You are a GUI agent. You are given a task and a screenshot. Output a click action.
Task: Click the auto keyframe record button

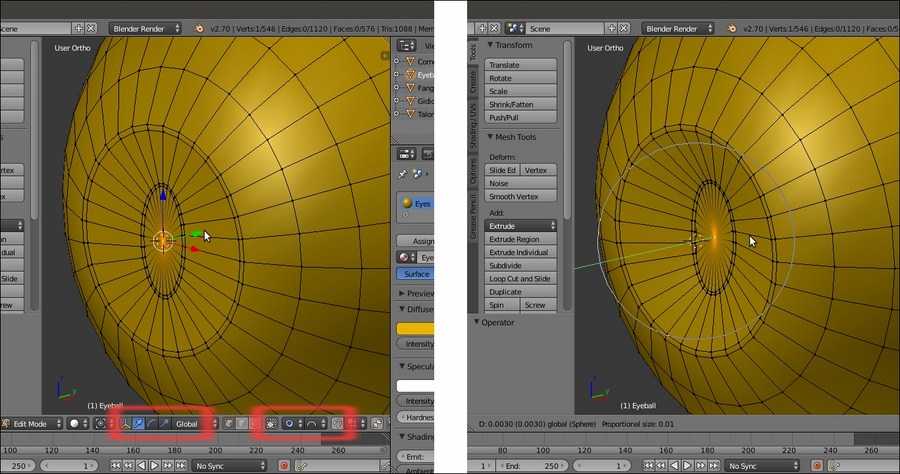click(x=284, y=466)
